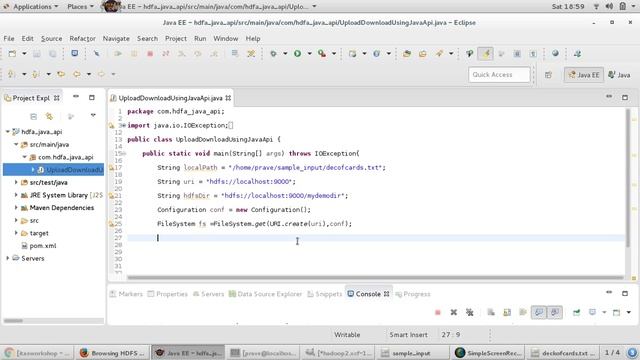The height and width of the screenshot is (360, 640).
Task: Expand folded imports on line 3
Action: (x=124, y=125)
